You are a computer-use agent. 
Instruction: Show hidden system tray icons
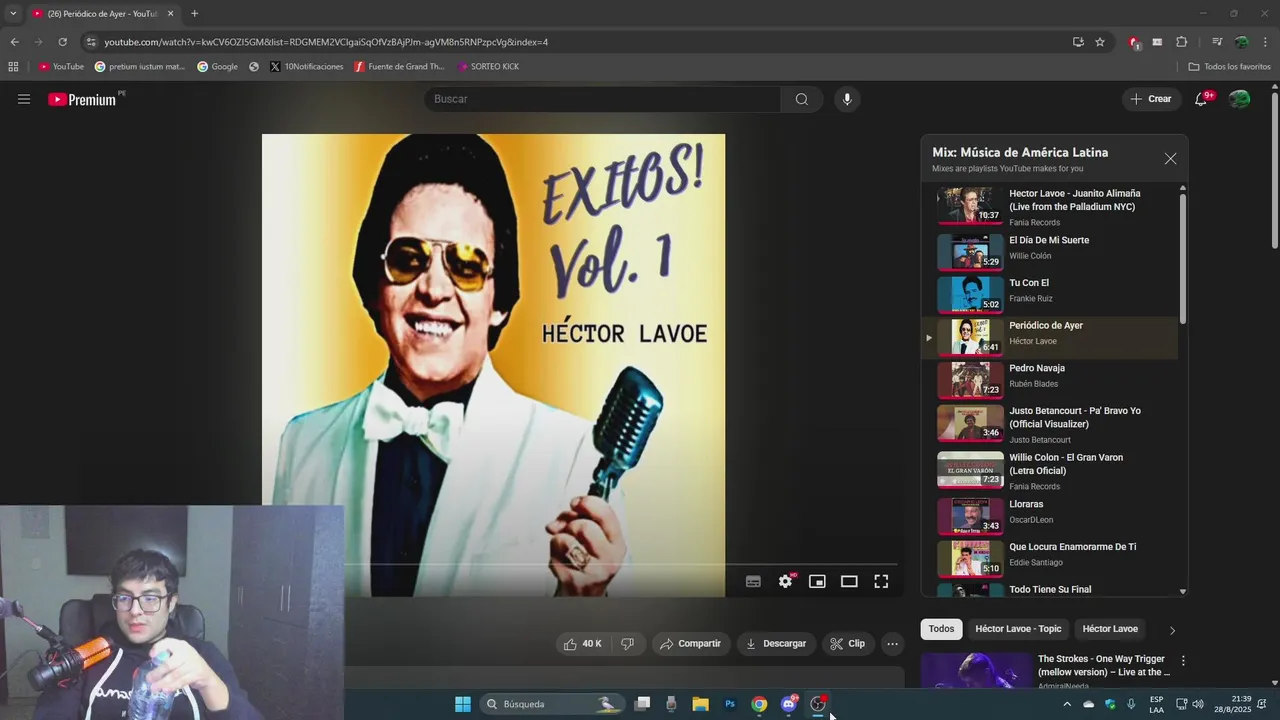coord(1066,704)
